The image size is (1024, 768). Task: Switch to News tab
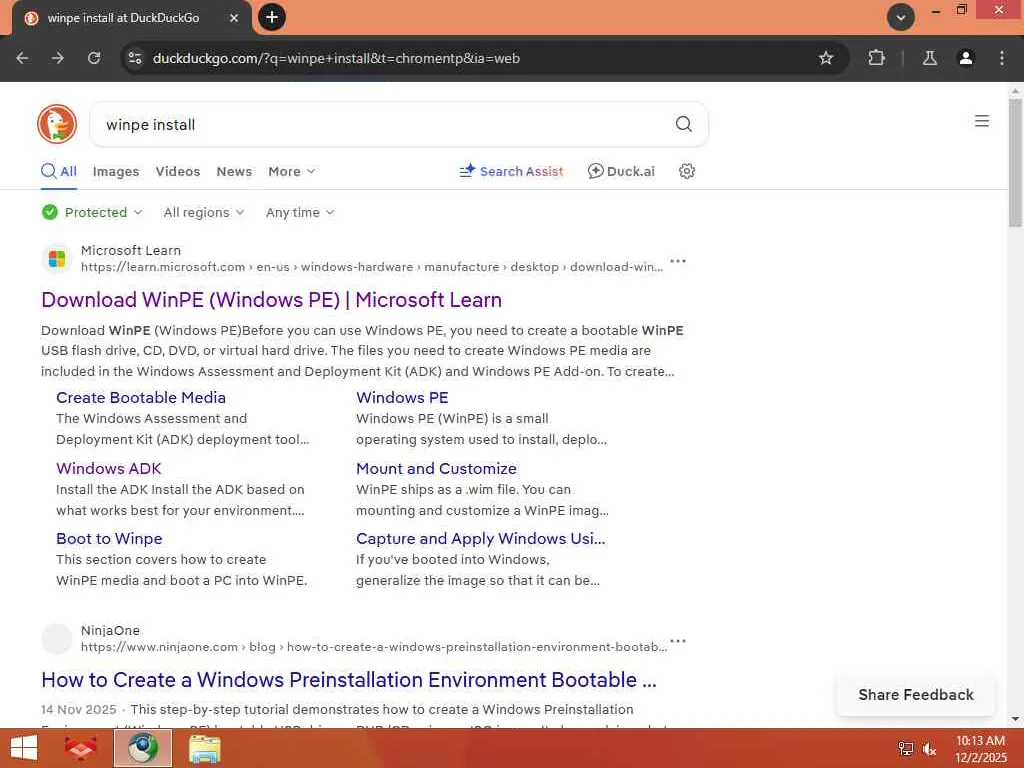pyautogui.click(x=234, y=171)
